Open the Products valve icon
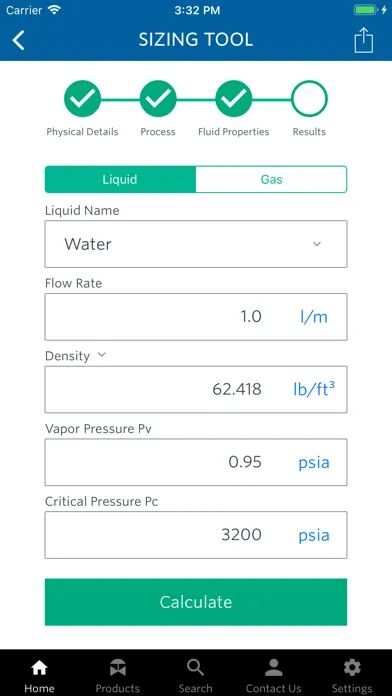The height and width of the screenshot is (696, 392). 118,668
